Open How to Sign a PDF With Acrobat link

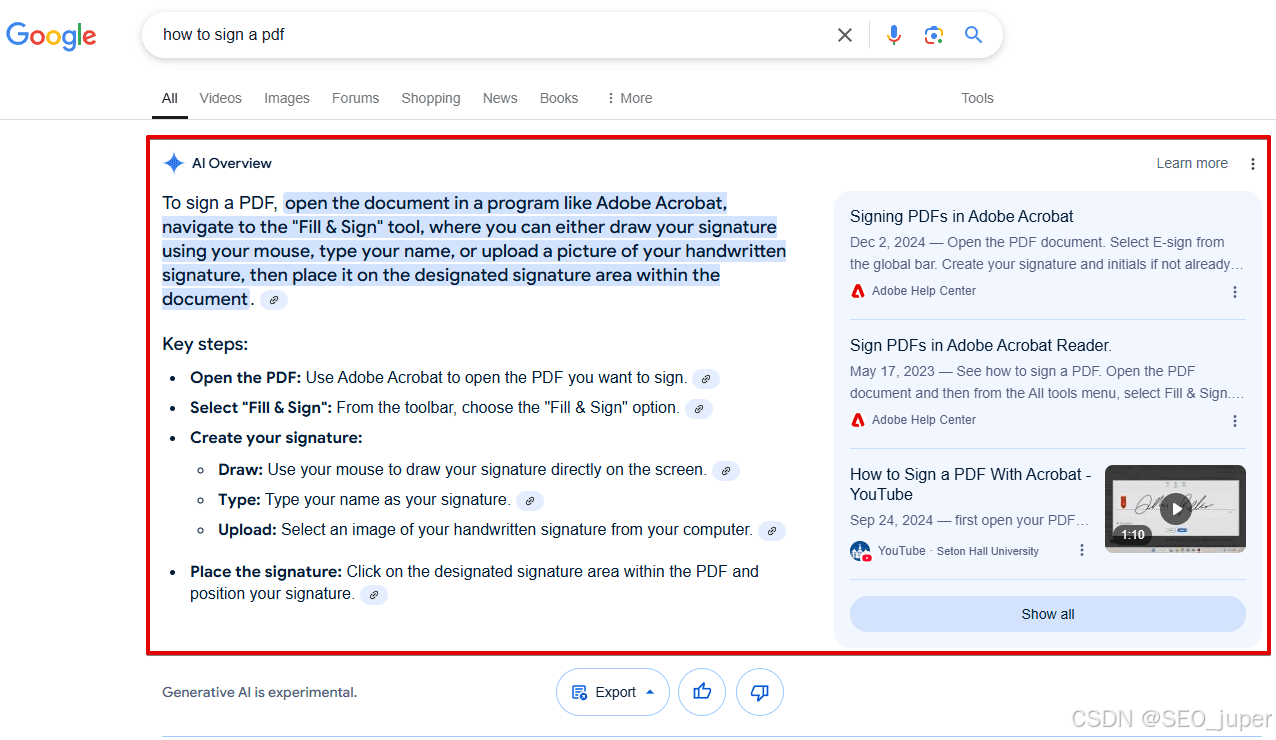971,484
